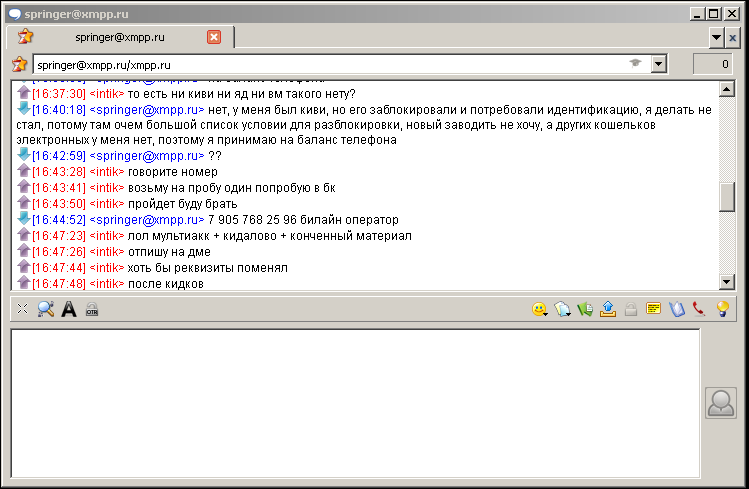Click the star icon beside address field

[20, 64]
